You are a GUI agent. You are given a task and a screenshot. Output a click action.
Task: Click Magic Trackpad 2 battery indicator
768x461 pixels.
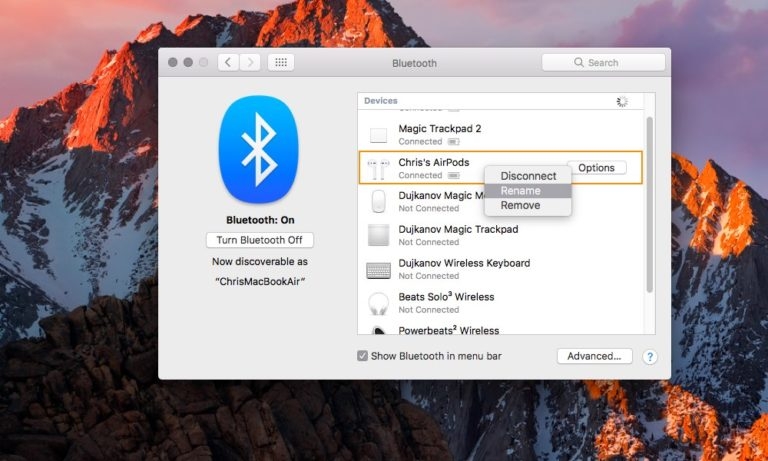454,142
